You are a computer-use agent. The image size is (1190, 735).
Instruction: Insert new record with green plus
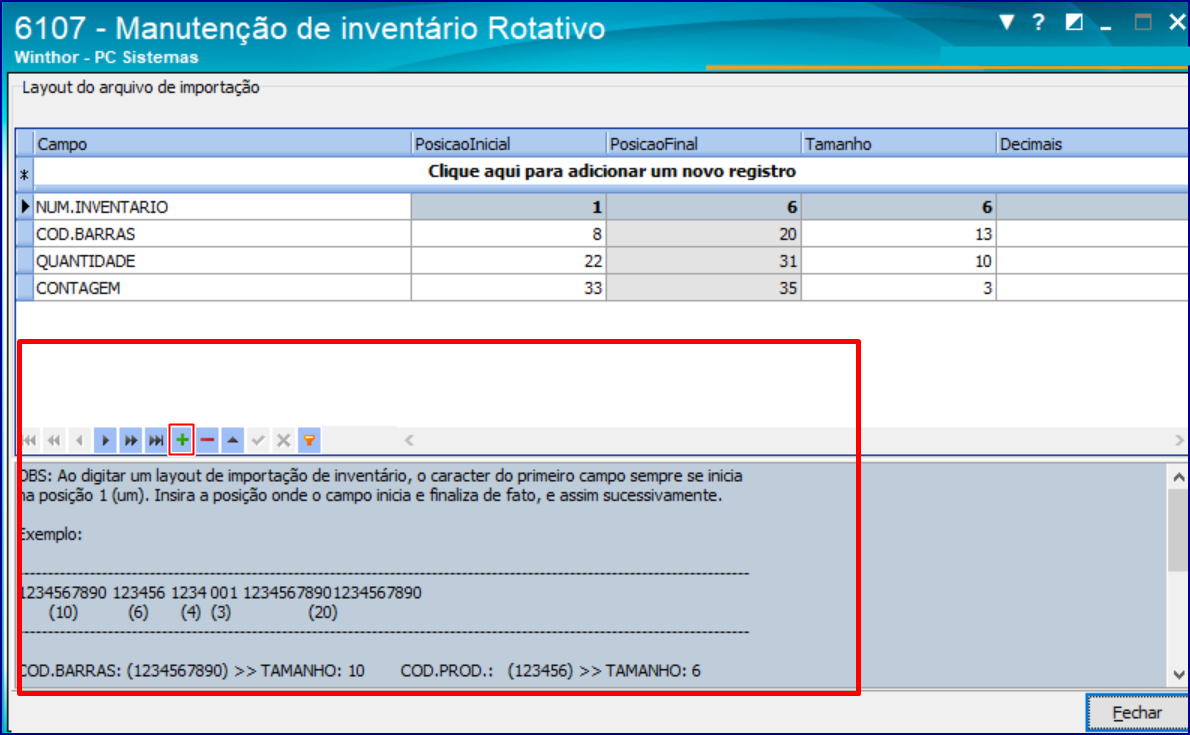point(181,440)
